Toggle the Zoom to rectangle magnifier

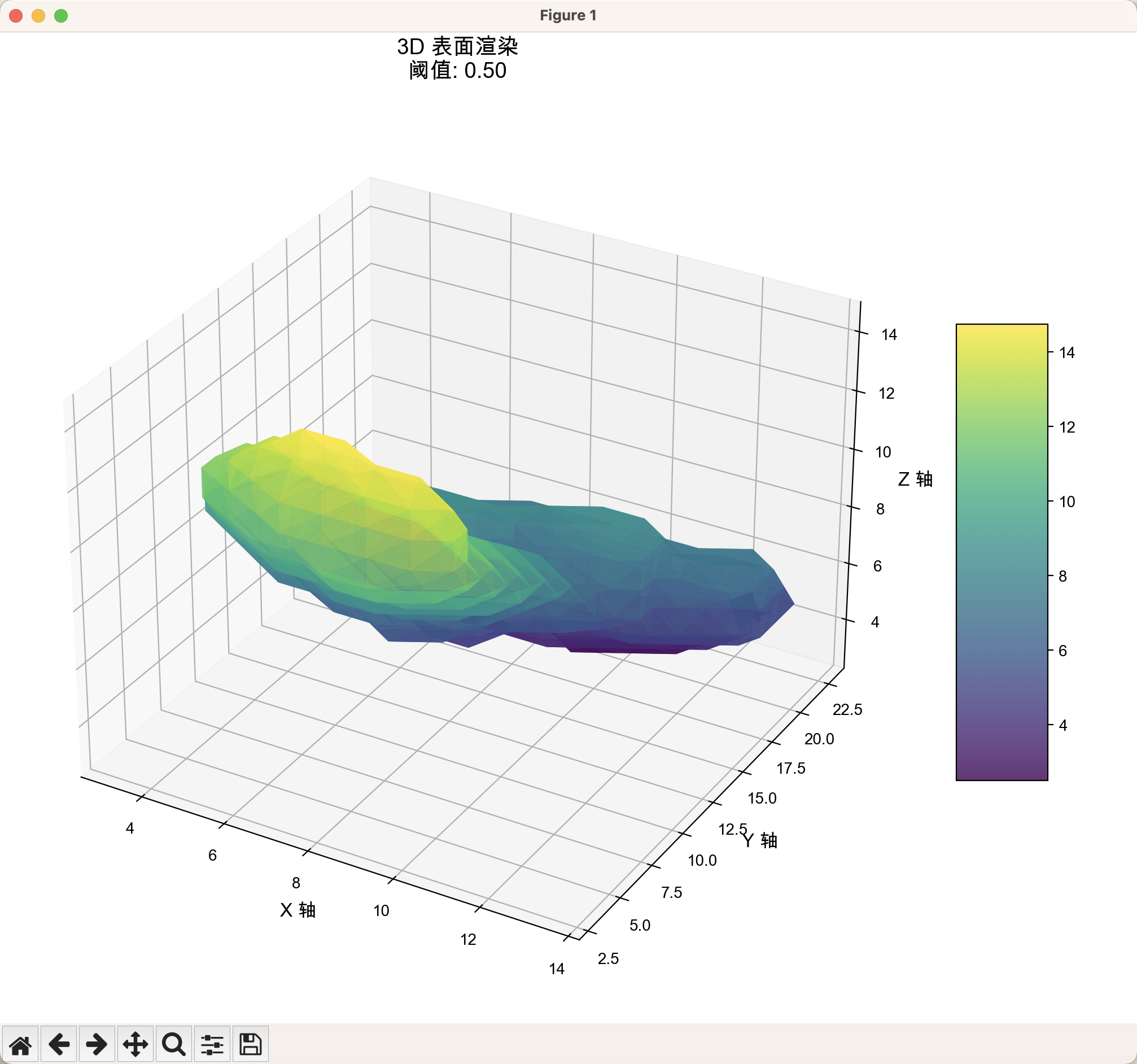(x=173, y=1045)
